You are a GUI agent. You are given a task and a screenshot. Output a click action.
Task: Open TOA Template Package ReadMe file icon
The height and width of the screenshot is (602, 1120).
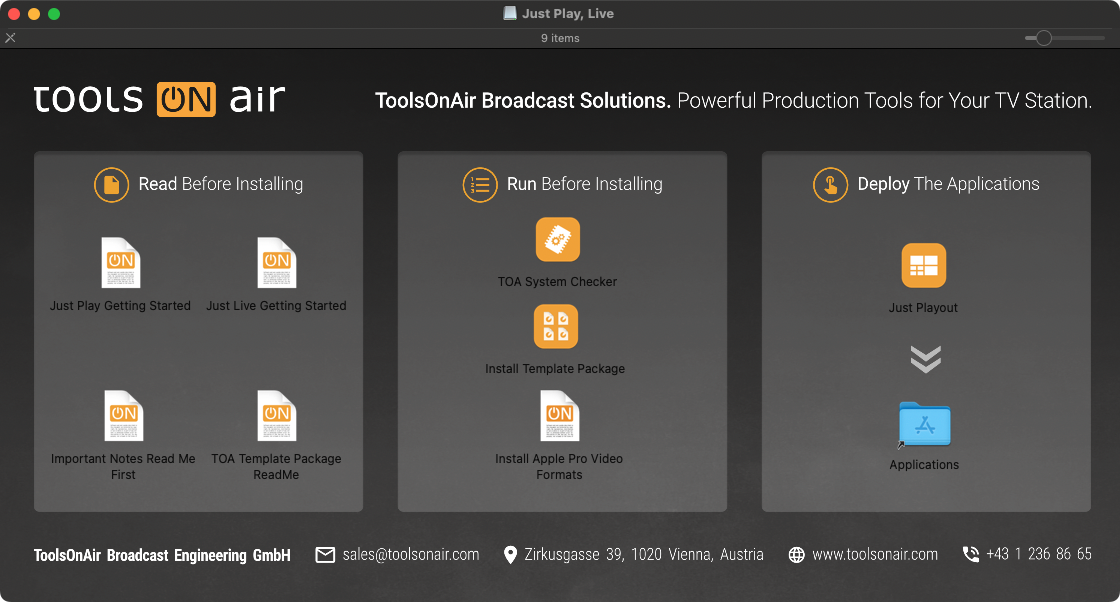[x=276, y=416]
